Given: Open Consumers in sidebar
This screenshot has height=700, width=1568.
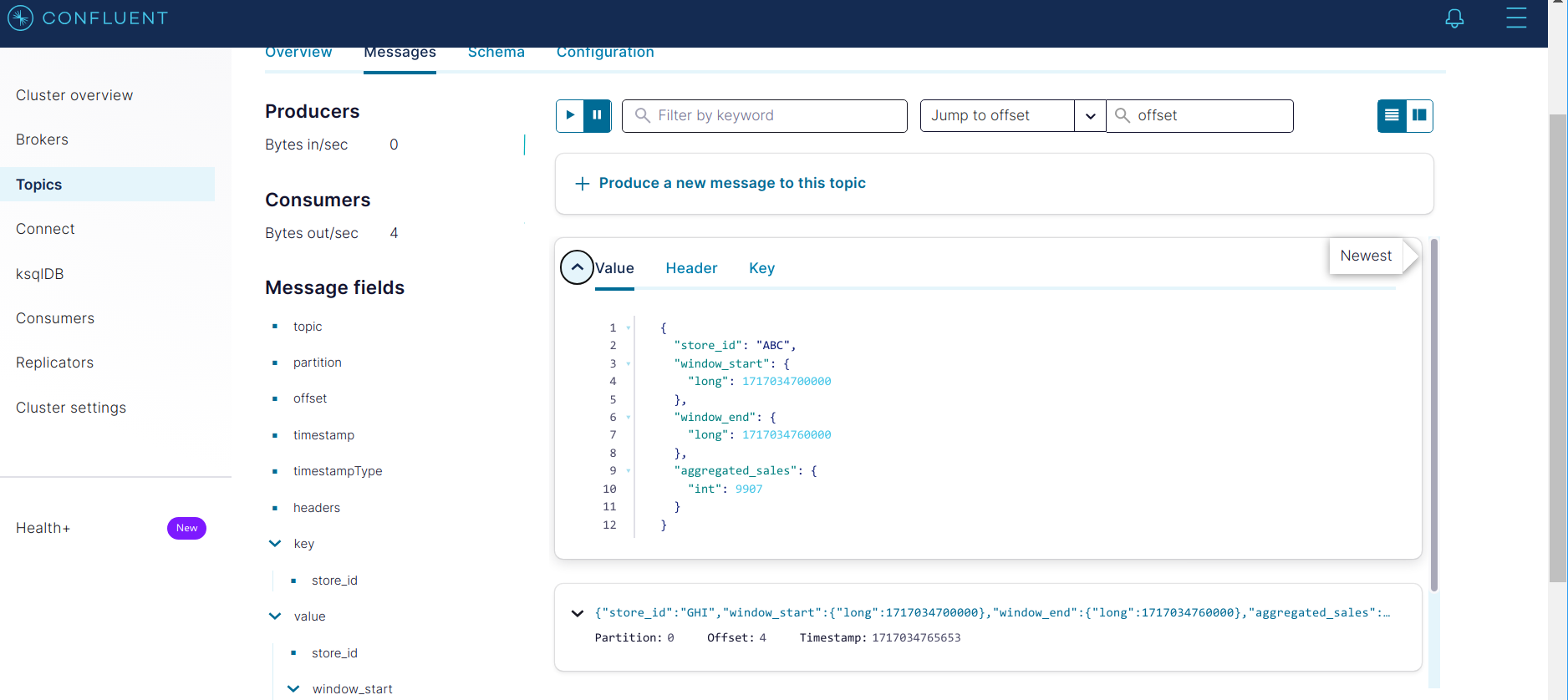Looking at the screenshot, I should (x=55, y=318).
